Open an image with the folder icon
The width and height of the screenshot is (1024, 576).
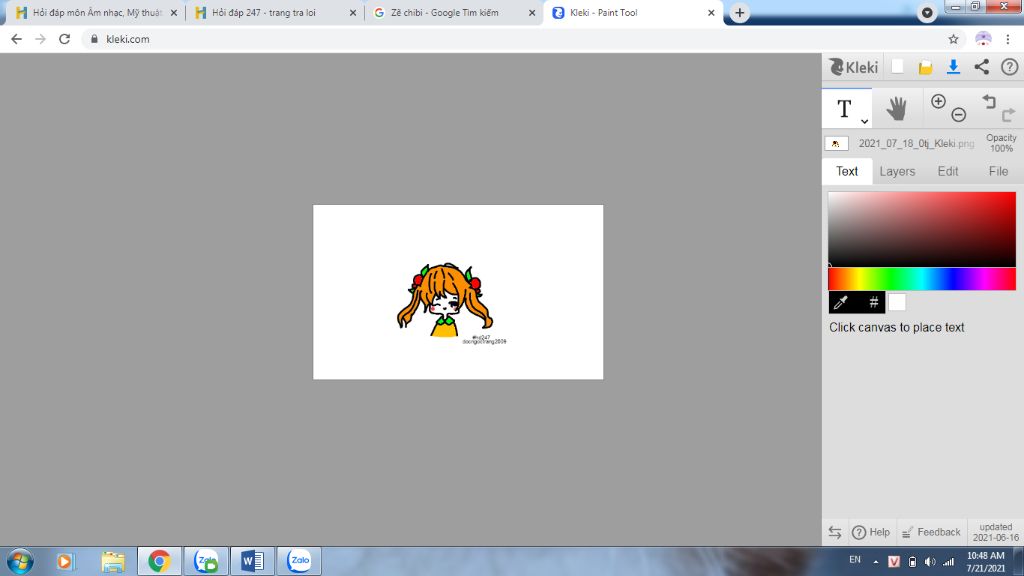click(x=925, y=67)
